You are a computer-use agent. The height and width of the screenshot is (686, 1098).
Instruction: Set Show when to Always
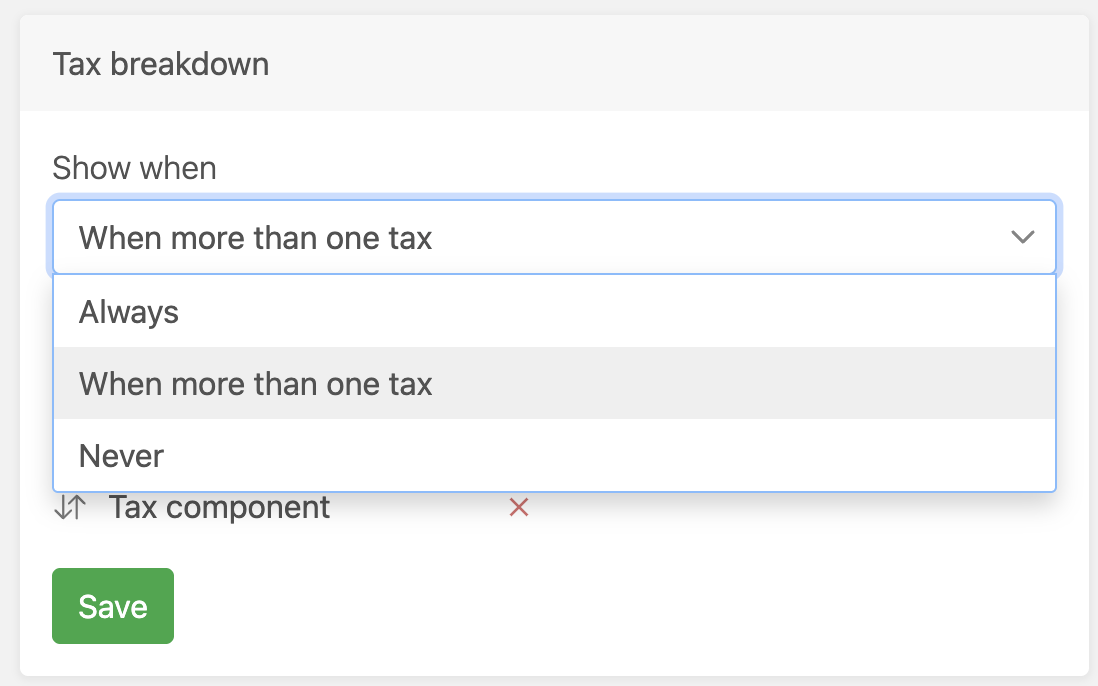(x=554, y=312)
